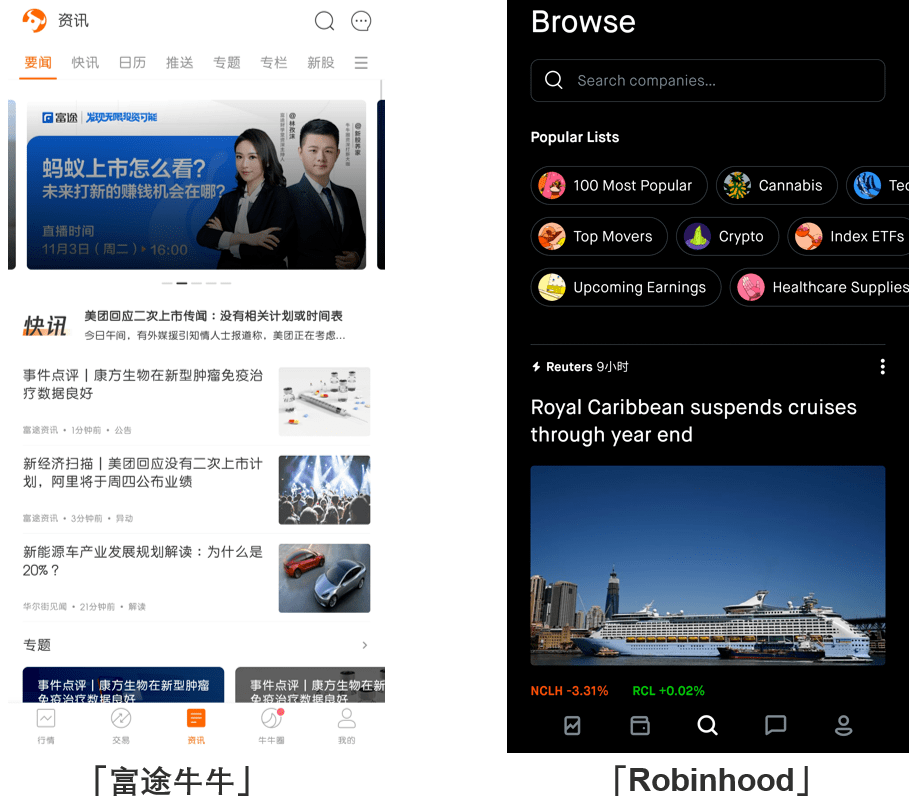The image size is (909, 799).
Task: Click the Crypto list purple icon
Action: coord(697,237)
